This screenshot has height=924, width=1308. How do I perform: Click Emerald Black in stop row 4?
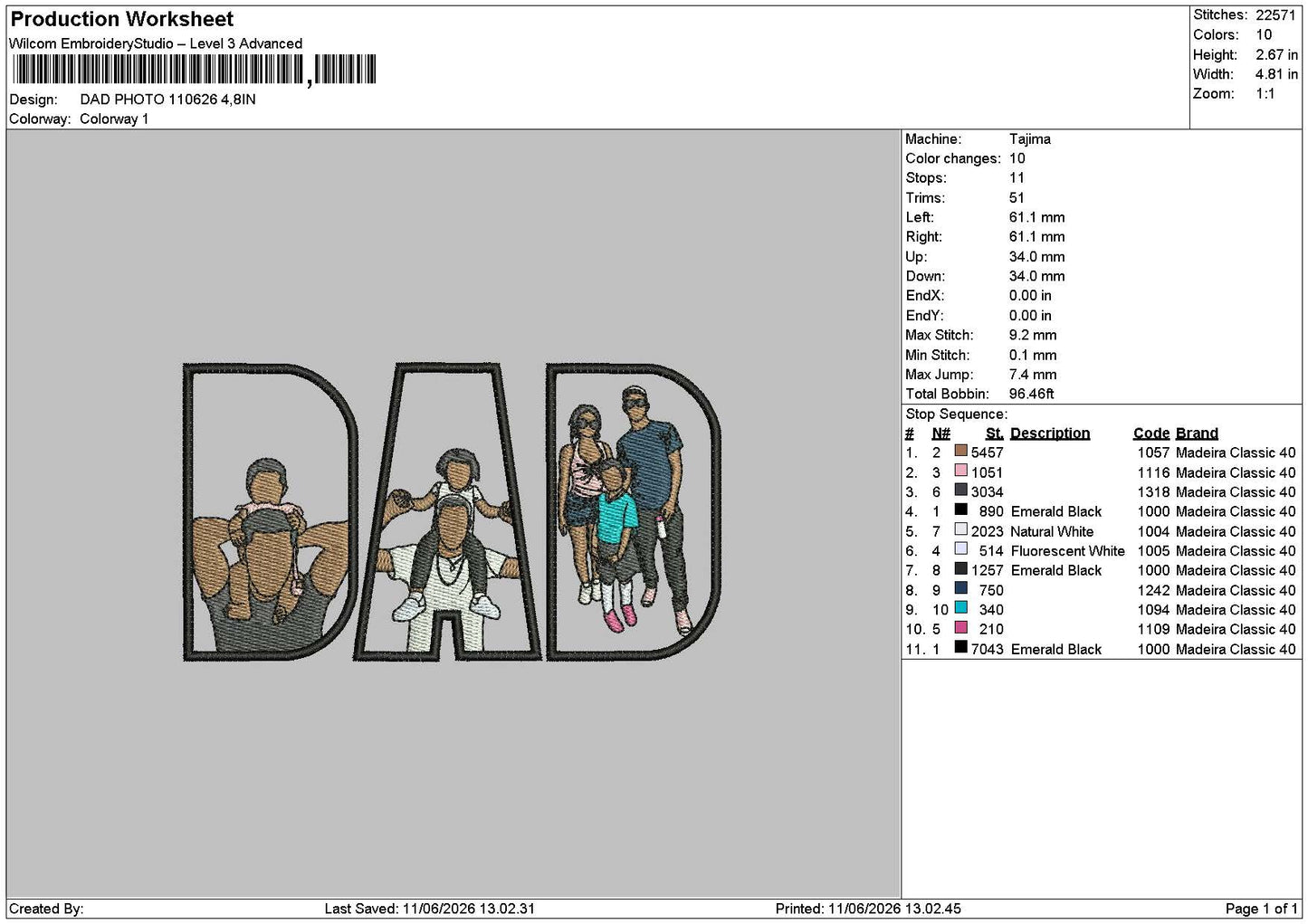(1055, 511)
